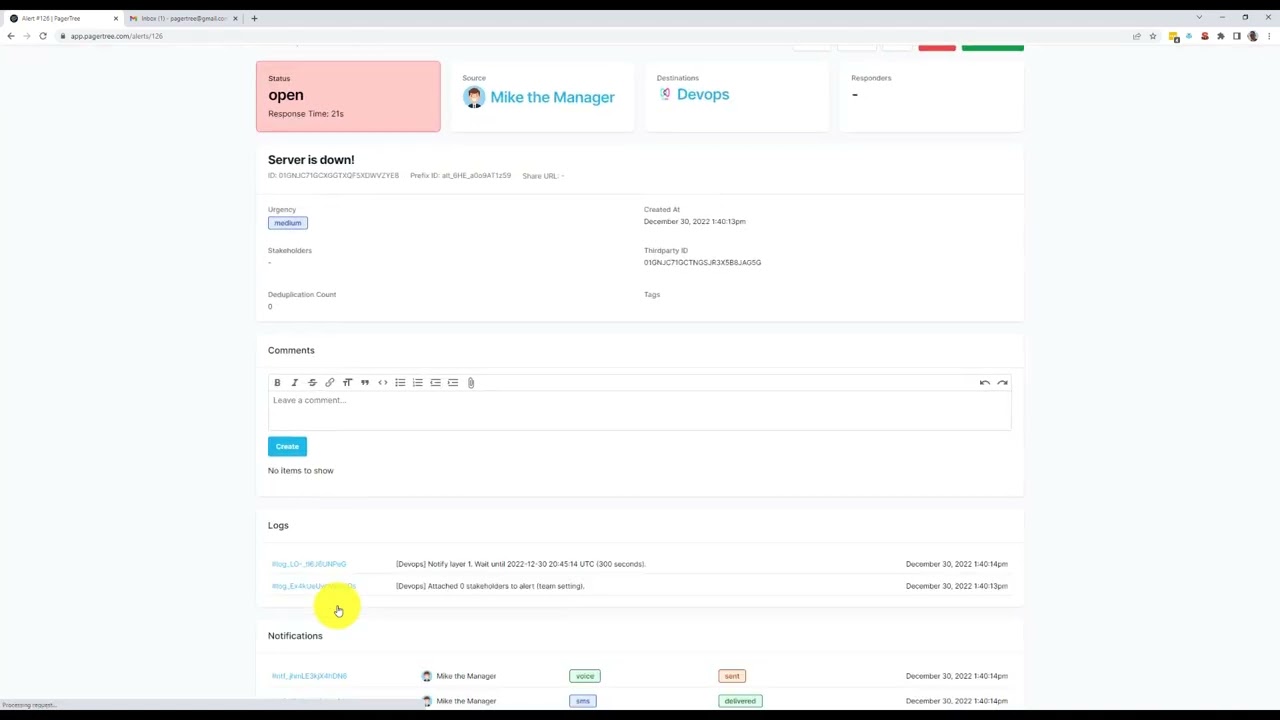Share this page from address bar
The height and width of the screenshot is (720, 1280).
pos(1136,36)
